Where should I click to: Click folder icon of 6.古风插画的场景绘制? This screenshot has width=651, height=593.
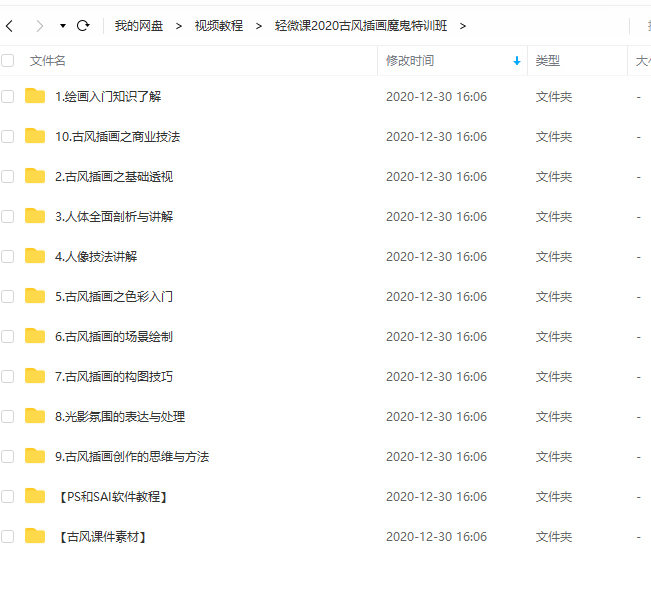coord(35,336)
